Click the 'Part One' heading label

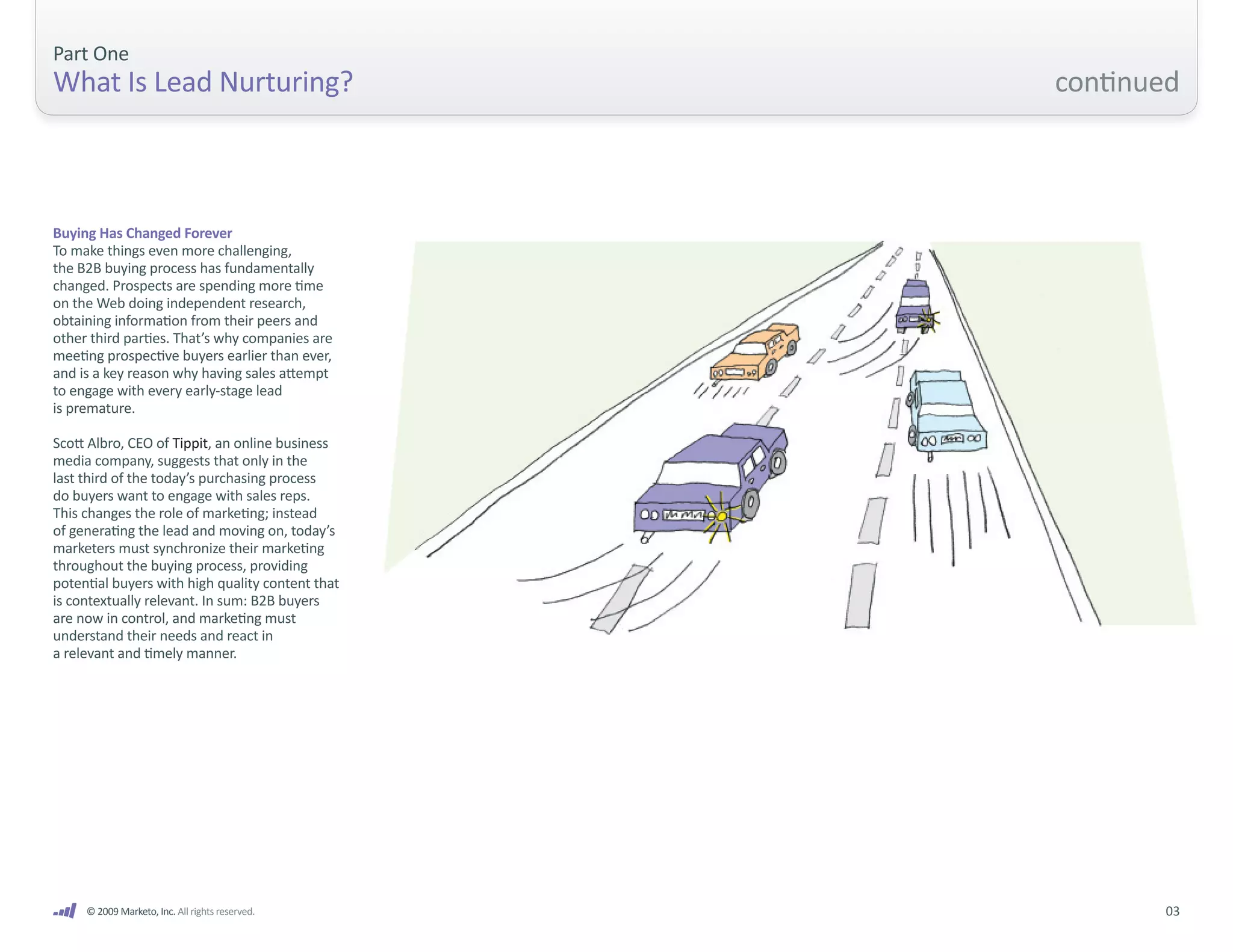(x=91, y=54)
